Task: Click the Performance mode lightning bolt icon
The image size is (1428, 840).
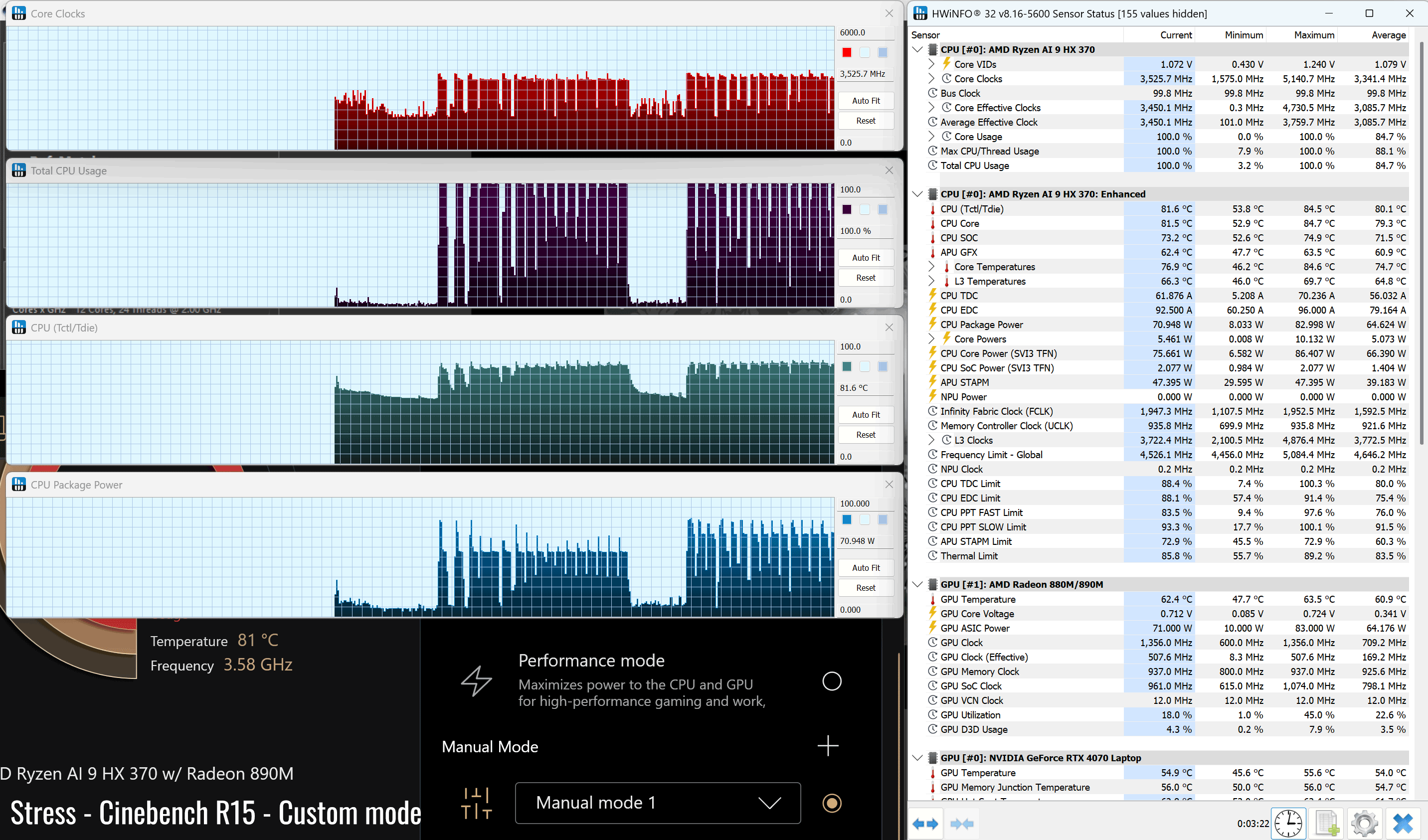Action: (477, 681)
